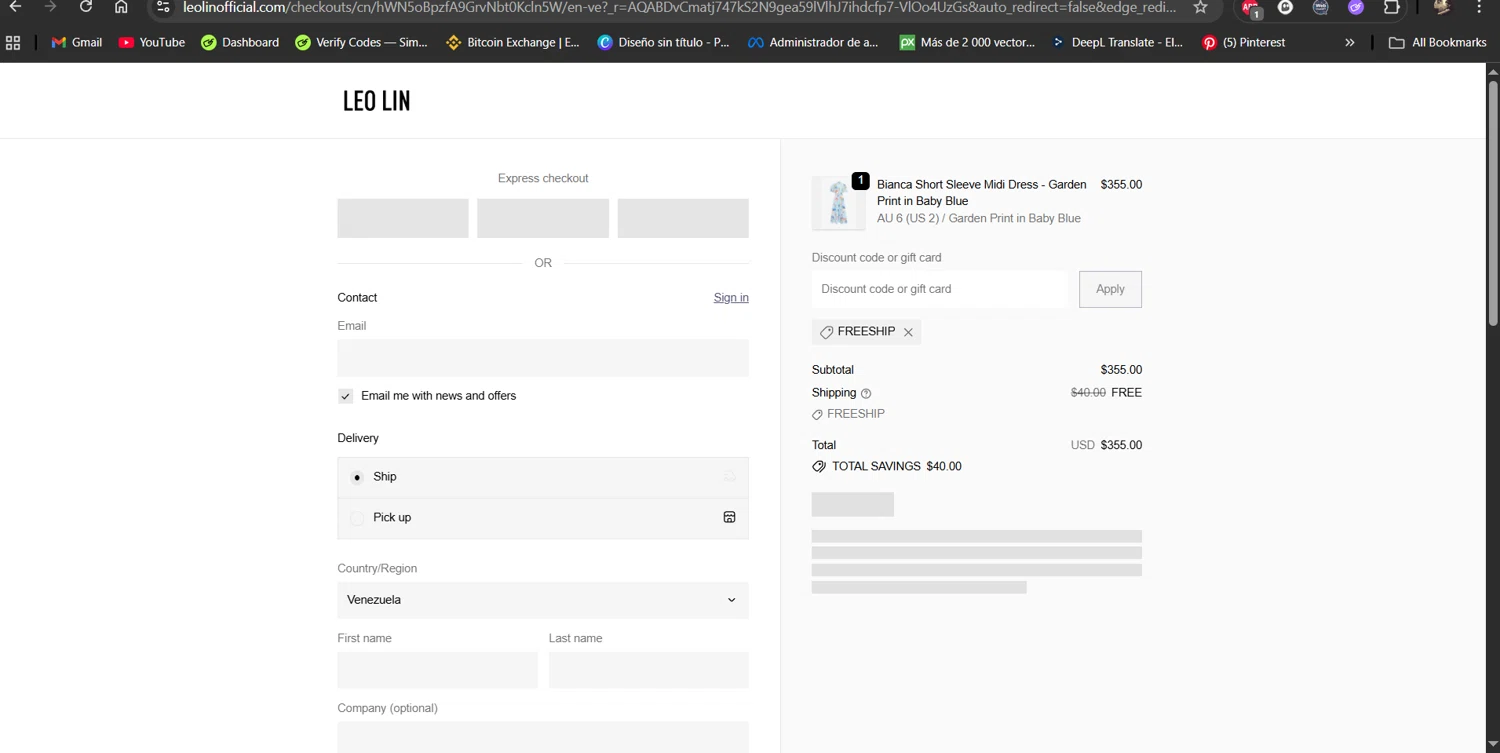Open the Administrador de a... bookmark
Image resolution: width=1500 pixels, height=753 pixels.
813,43
